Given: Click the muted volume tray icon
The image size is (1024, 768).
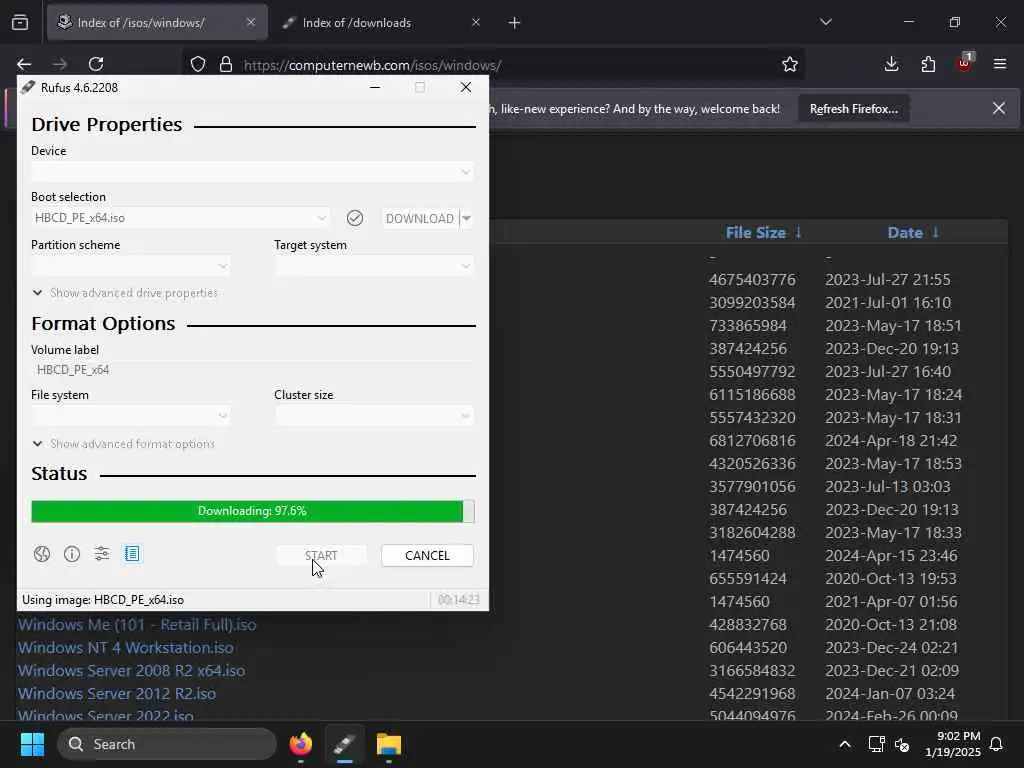Looking at the screenshot, I should 903,744.
